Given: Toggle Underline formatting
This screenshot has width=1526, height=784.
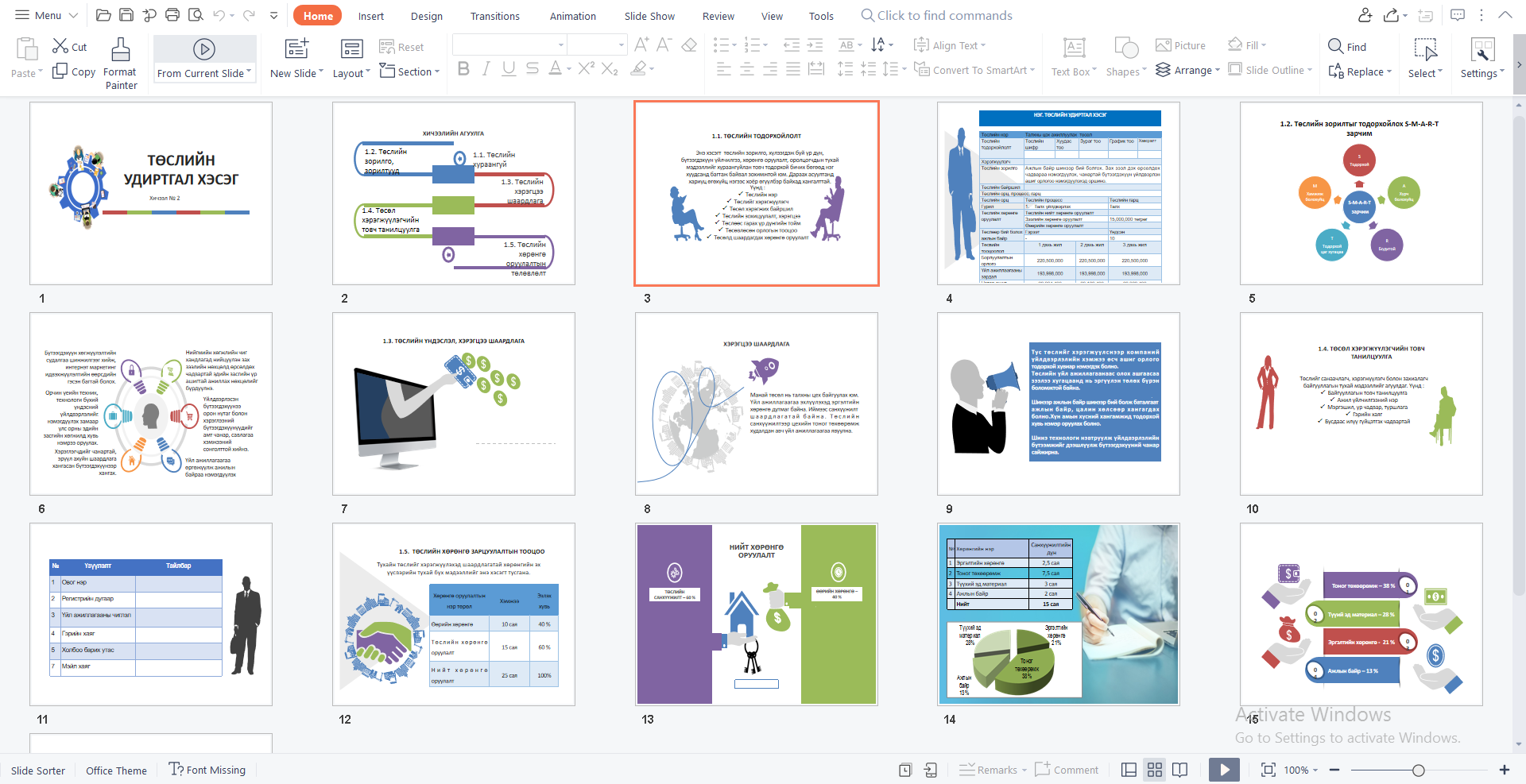Looking at the screenshot, I should pyautogui.click(x=509, y=69).
